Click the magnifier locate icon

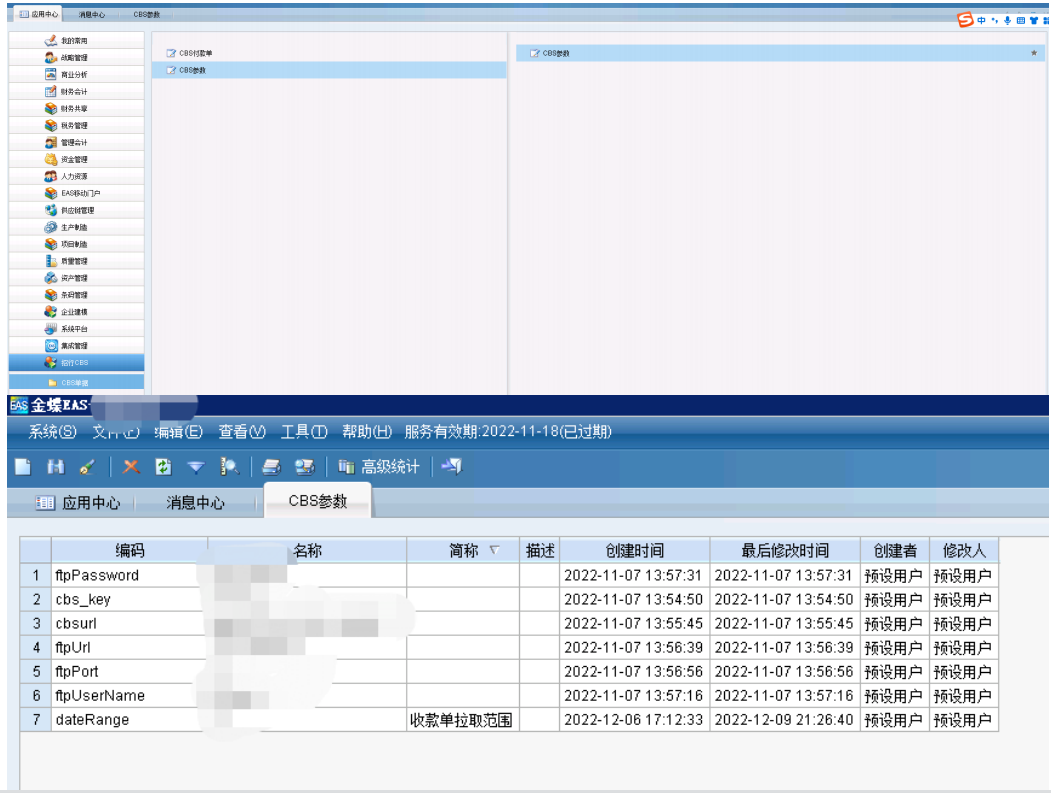click(230, 467)
